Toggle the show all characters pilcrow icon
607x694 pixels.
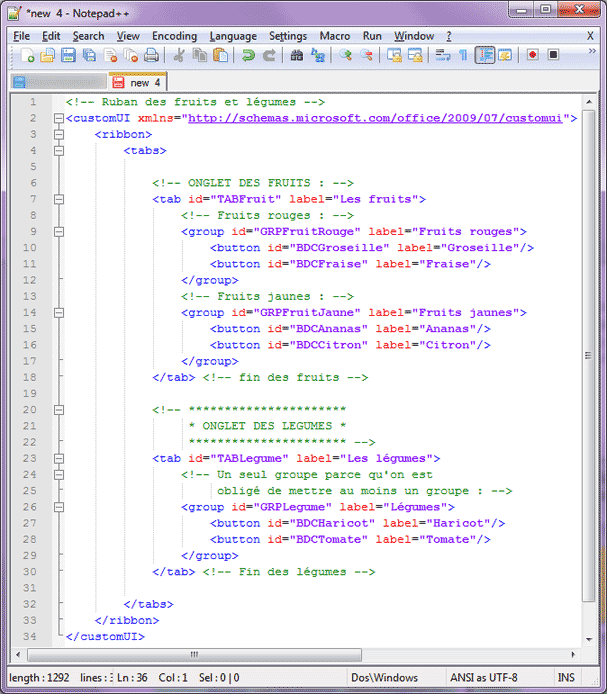463,55
